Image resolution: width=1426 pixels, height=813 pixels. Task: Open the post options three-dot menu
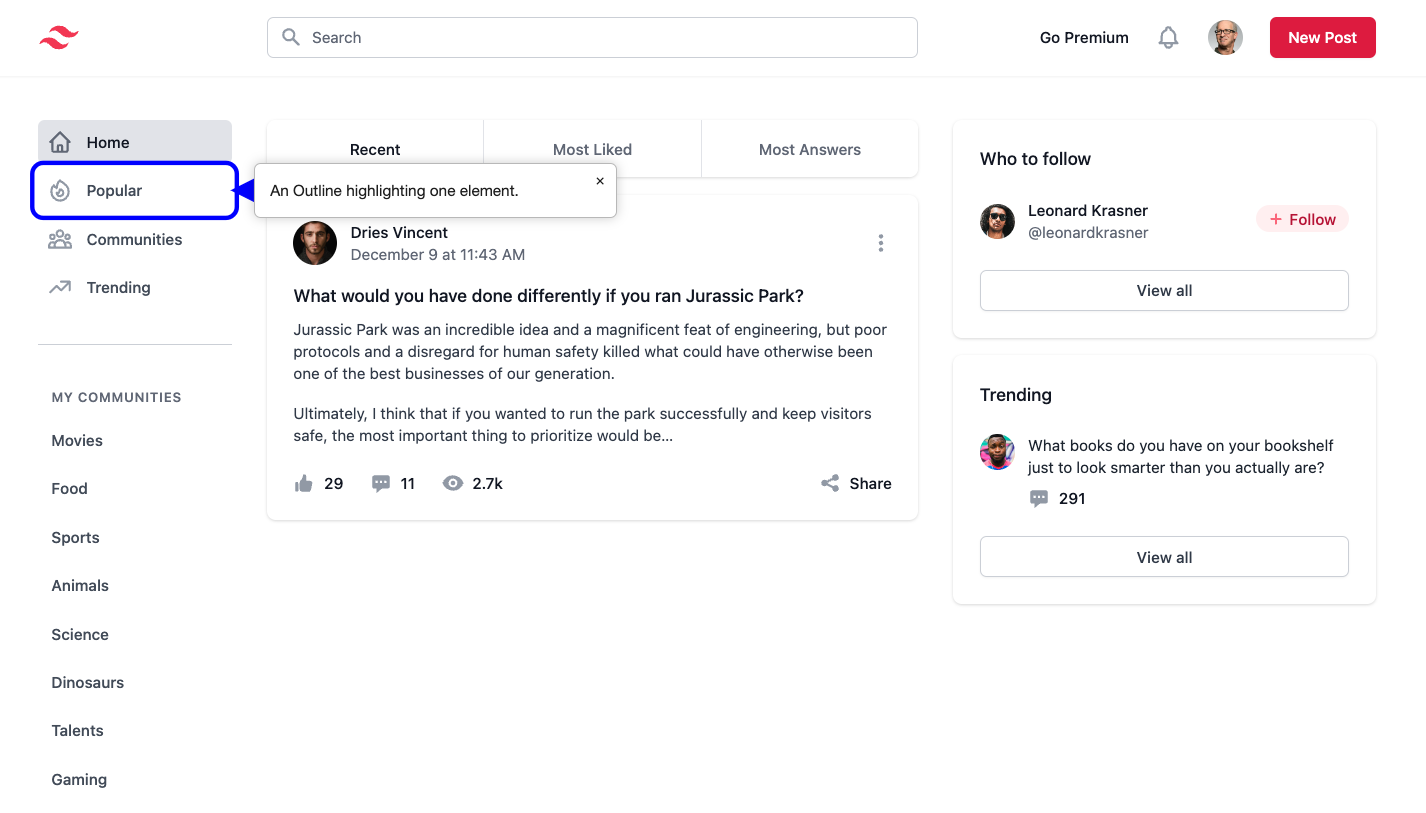[880, 243]
